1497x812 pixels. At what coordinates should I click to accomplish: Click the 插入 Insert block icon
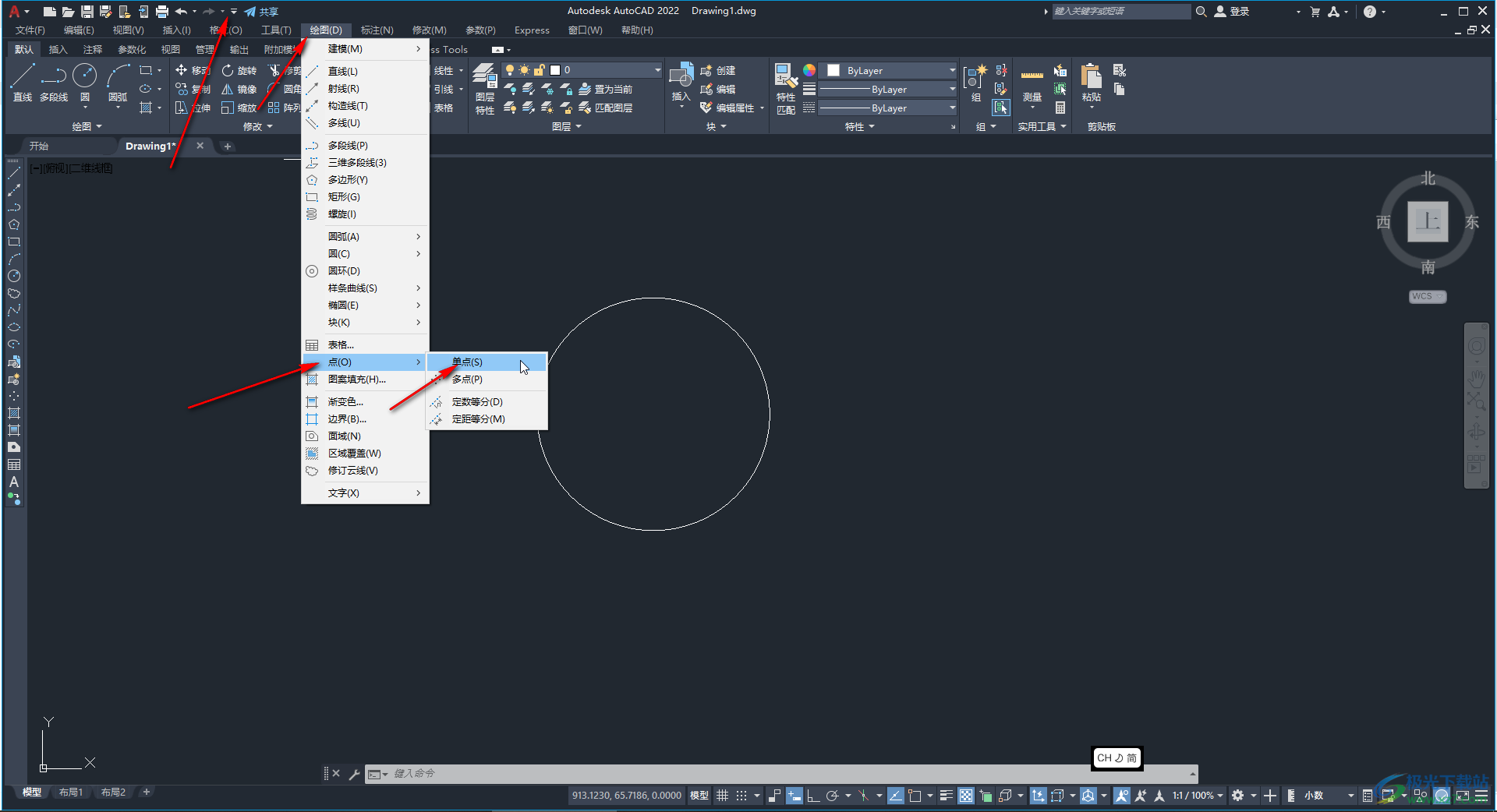pos(681,76)
